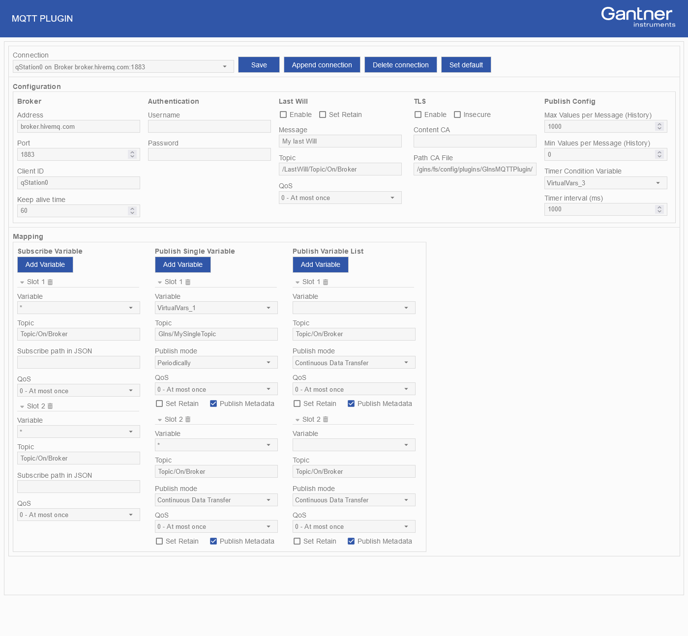Add Variable to Publish Single Variable
Image resolution: width=688 pixels, height=636 pixels.
tap(182, 265)
